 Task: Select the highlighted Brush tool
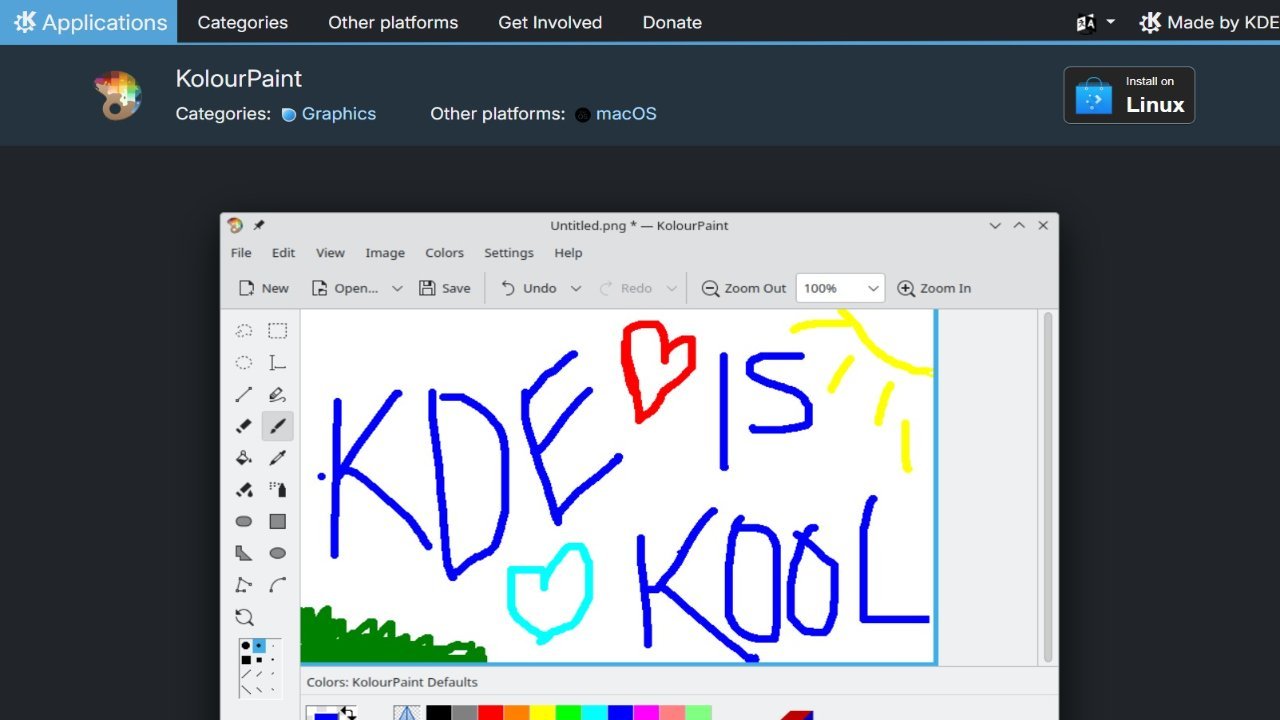coord(278,426)
